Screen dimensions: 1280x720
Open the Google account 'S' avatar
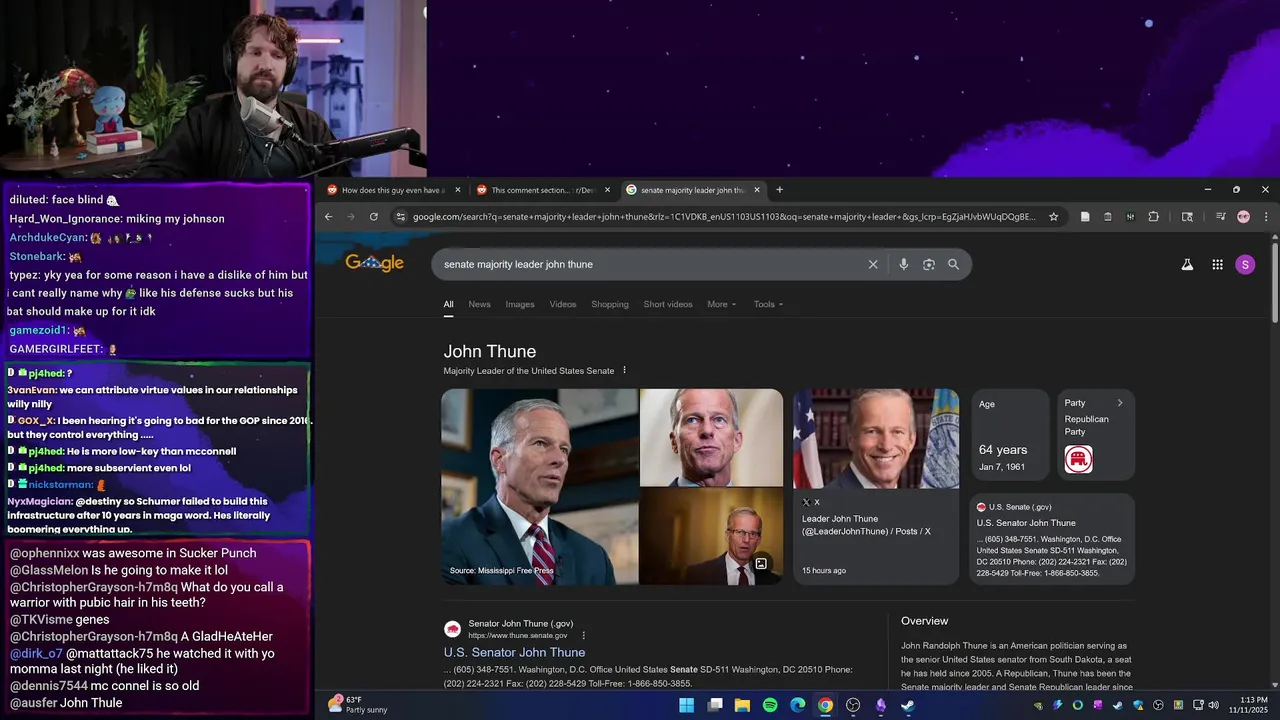(x=1245, y=264)
